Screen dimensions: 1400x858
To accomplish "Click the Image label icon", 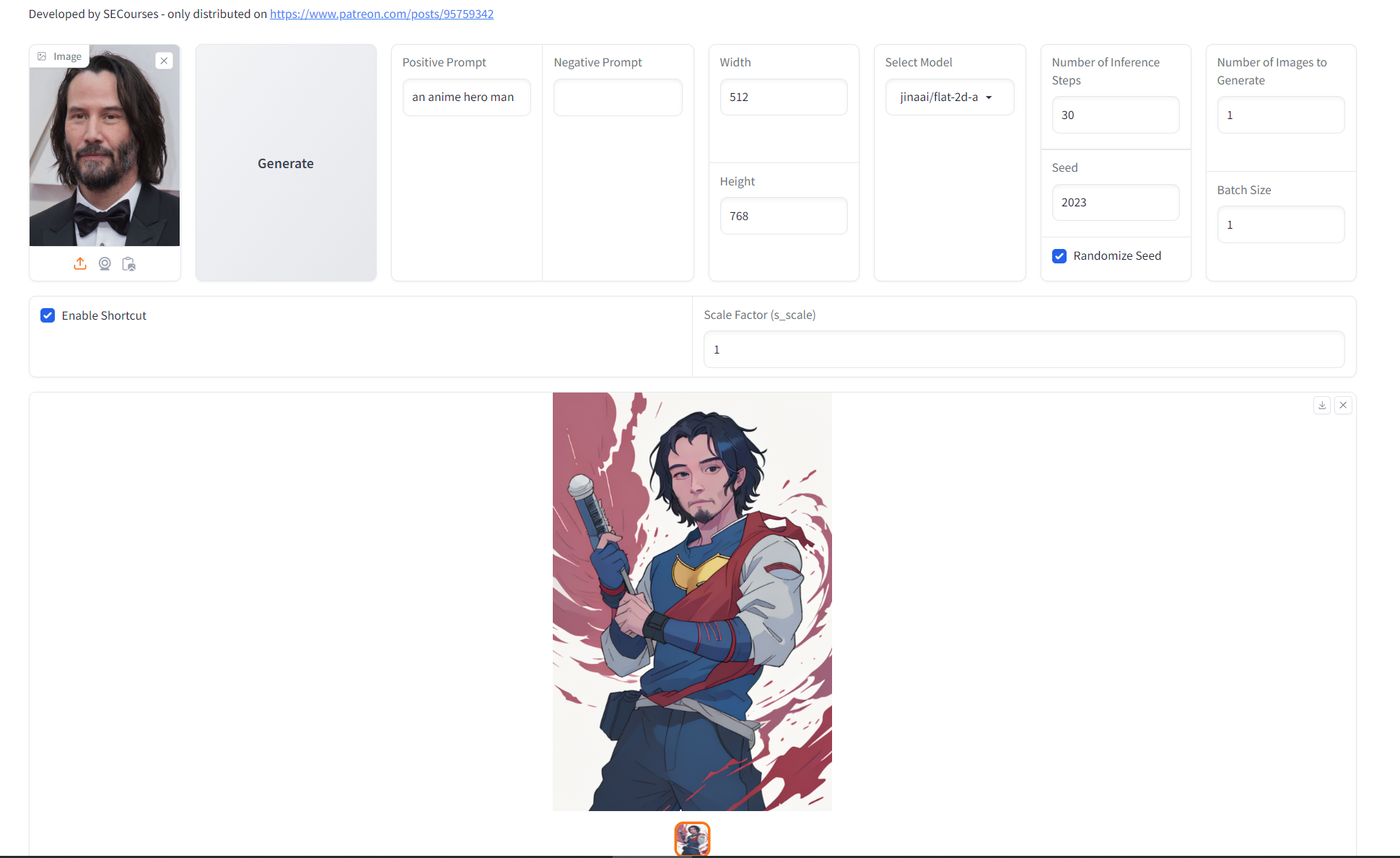I will [43, 56].
